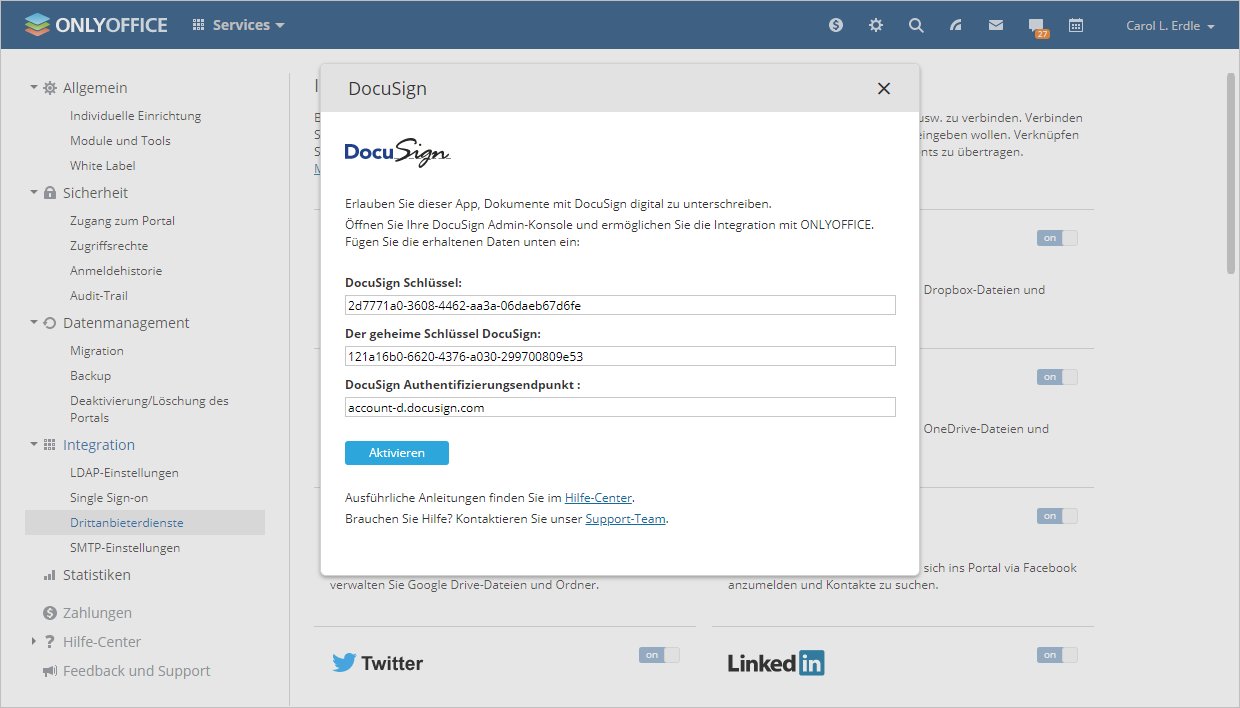Click the search magnifier icon

(916, 25)
